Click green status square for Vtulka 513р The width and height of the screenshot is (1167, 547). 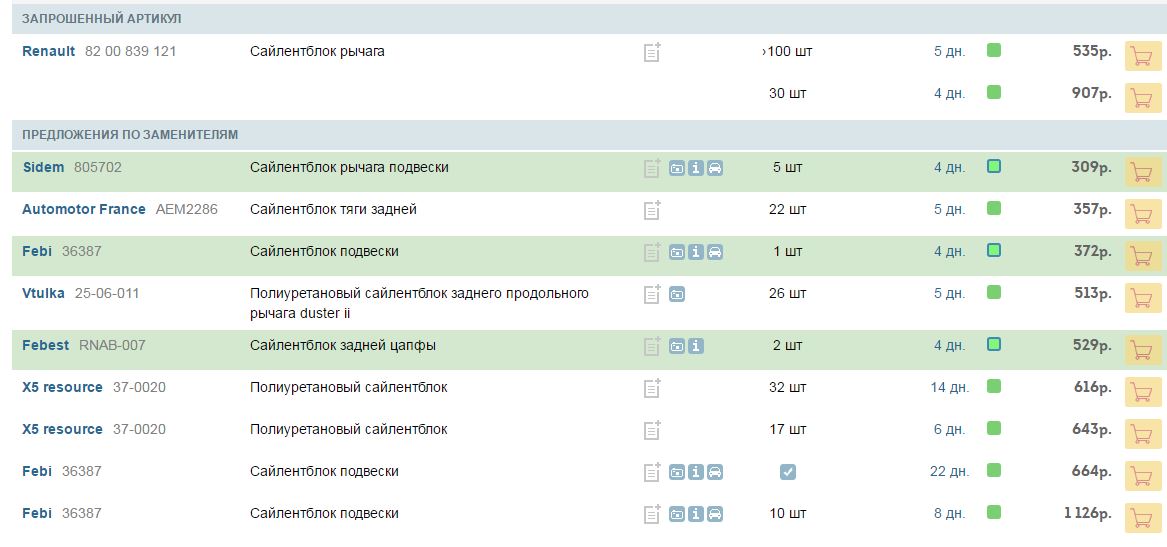[x=994, y=292]
